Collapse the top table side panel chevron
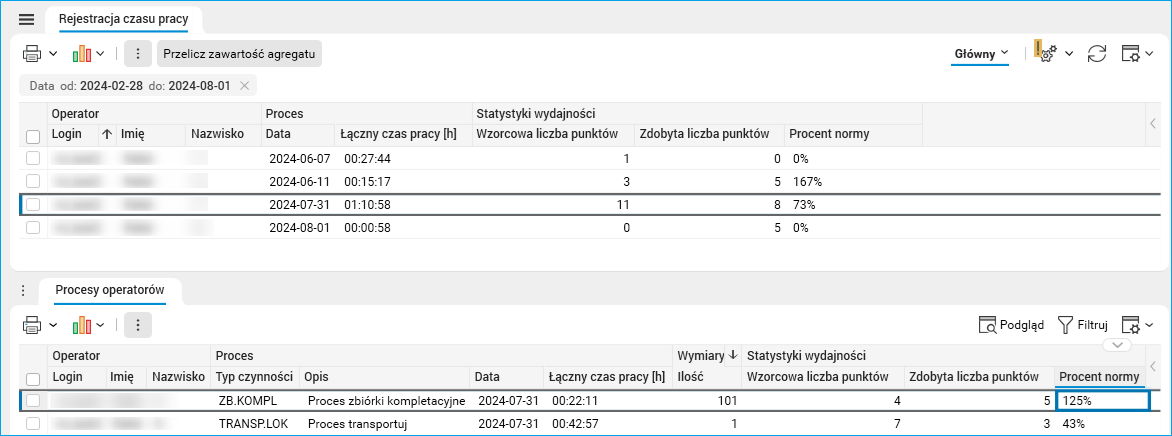 click(1153, 123)
